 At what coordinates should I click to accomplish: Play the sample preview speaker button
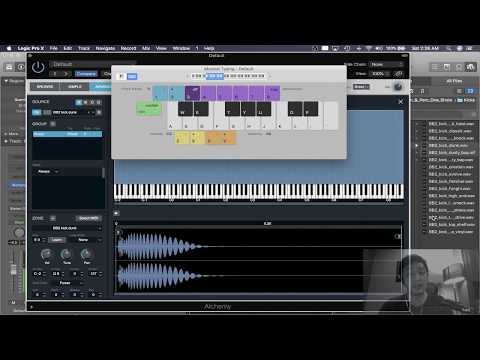(116, 213)
